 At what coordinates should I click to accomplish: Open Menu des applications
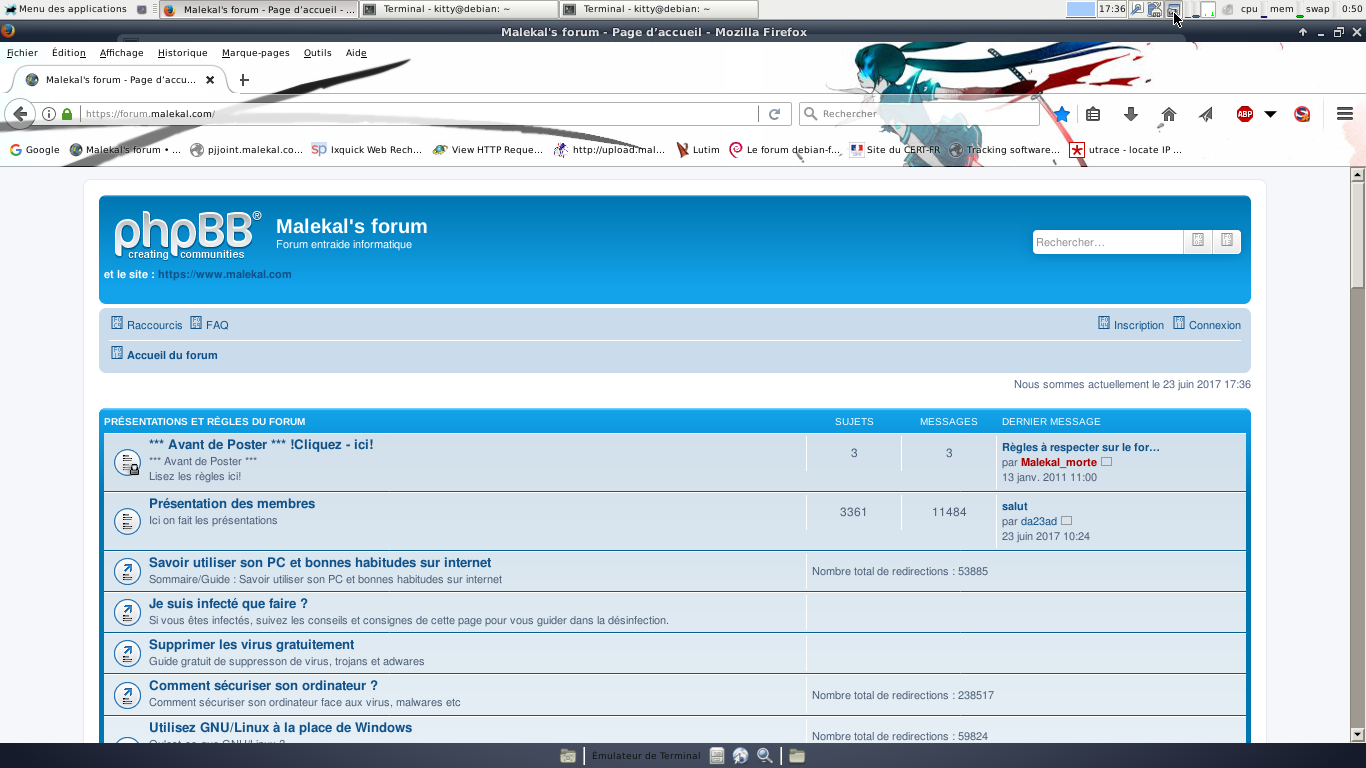coord(66,9)
